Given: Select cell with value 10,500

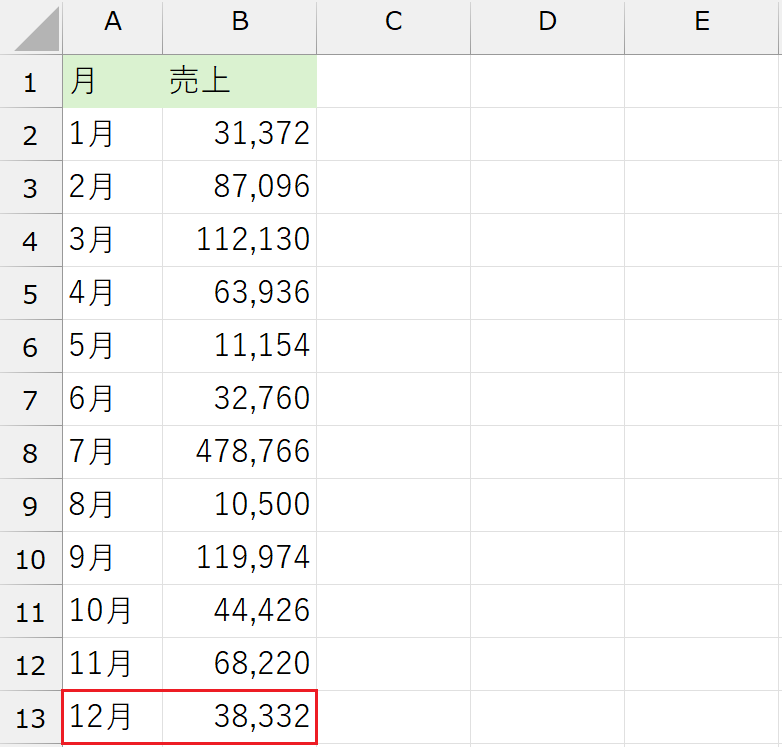Looking at the screenshot, I should point(239,505).
